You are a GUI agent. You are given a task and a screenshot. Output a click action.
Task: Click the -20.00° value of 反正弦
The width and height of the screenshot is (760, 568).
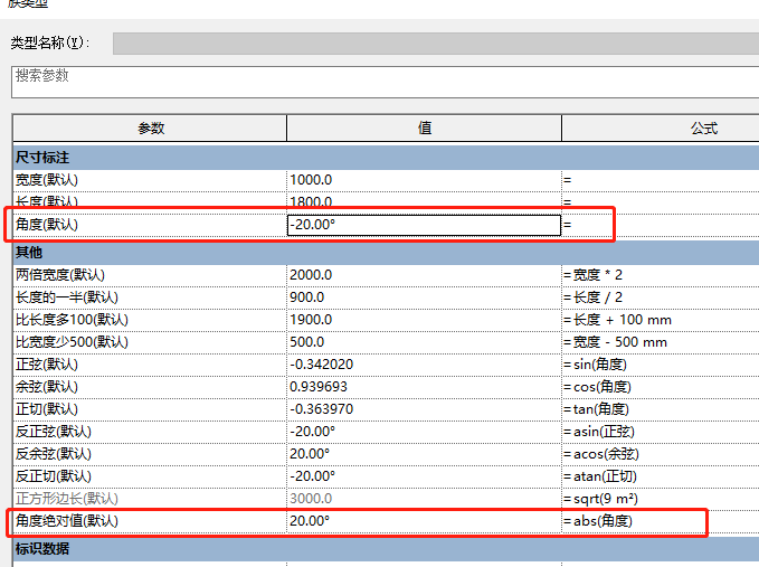(x=424, y=432)
